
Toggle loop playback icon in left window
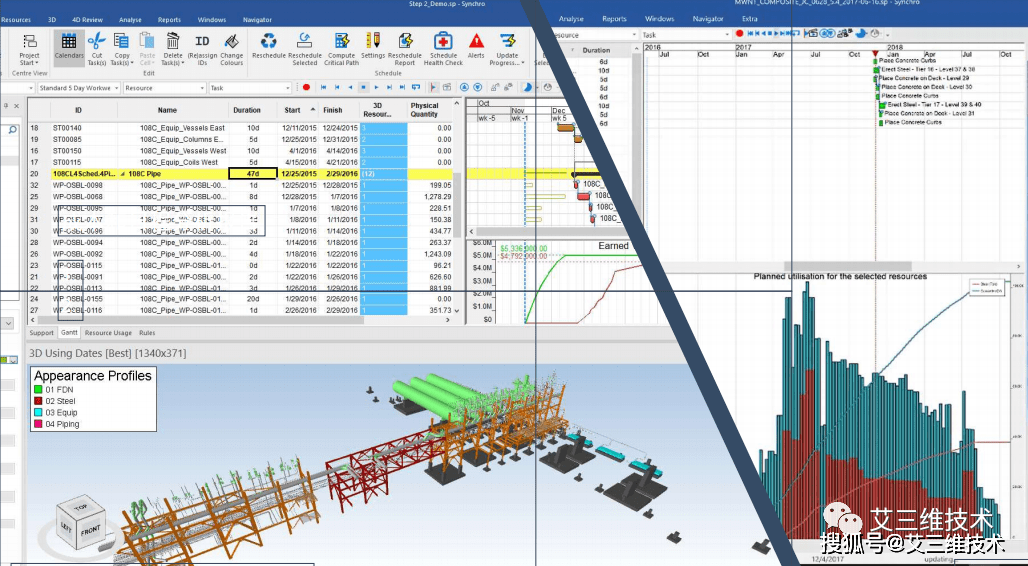pyautogui.click(x=416, y=87)
